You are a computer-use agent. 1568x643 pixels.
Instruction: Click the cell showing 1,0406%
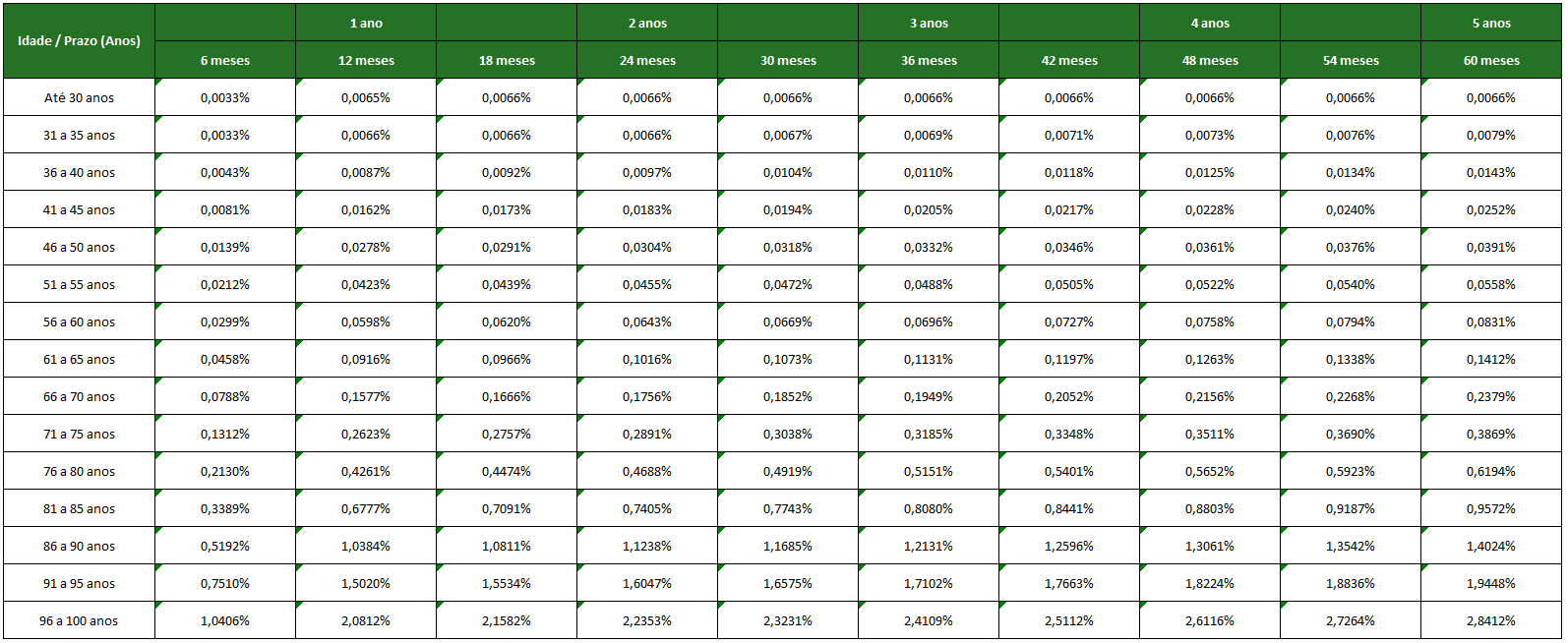click(225, 621)
